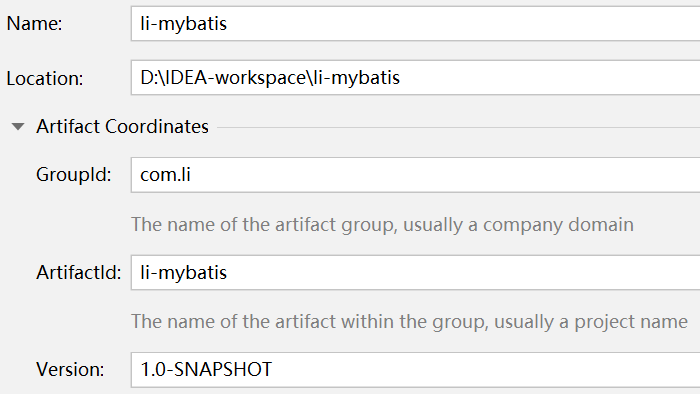Click the artifact project name hint text

pos(409,322)
